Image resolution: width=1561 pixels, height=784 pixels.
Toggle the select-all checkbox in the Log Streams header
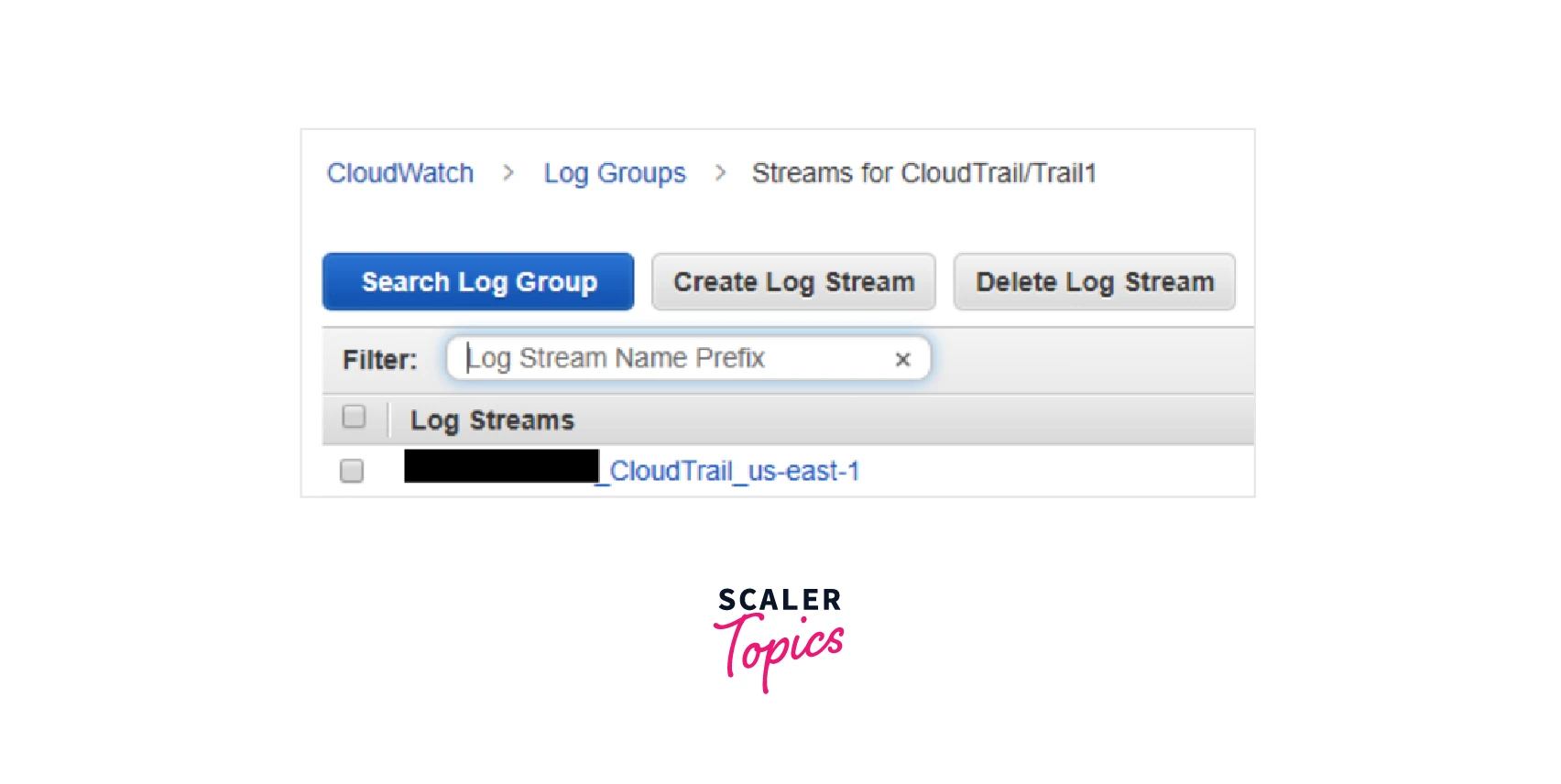354,417
